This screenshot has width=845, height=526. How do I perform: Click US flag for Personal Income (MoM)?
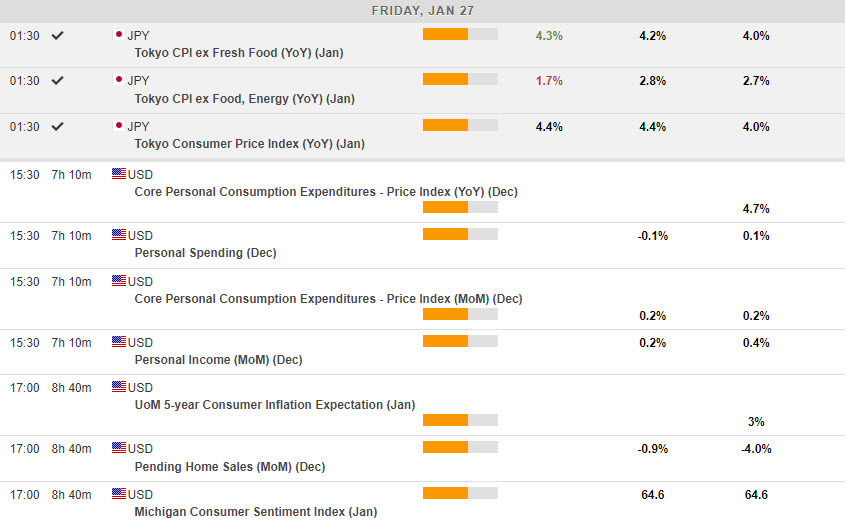tap(119, 342)
